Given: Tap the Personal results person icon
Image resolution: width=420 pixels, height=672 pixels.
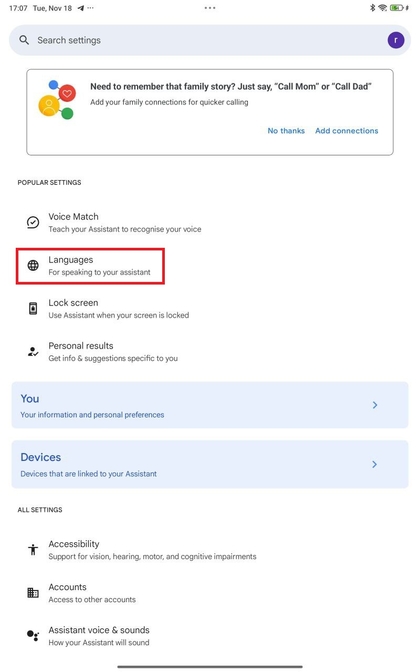Looking at the screenshot, I should [33, 351].
